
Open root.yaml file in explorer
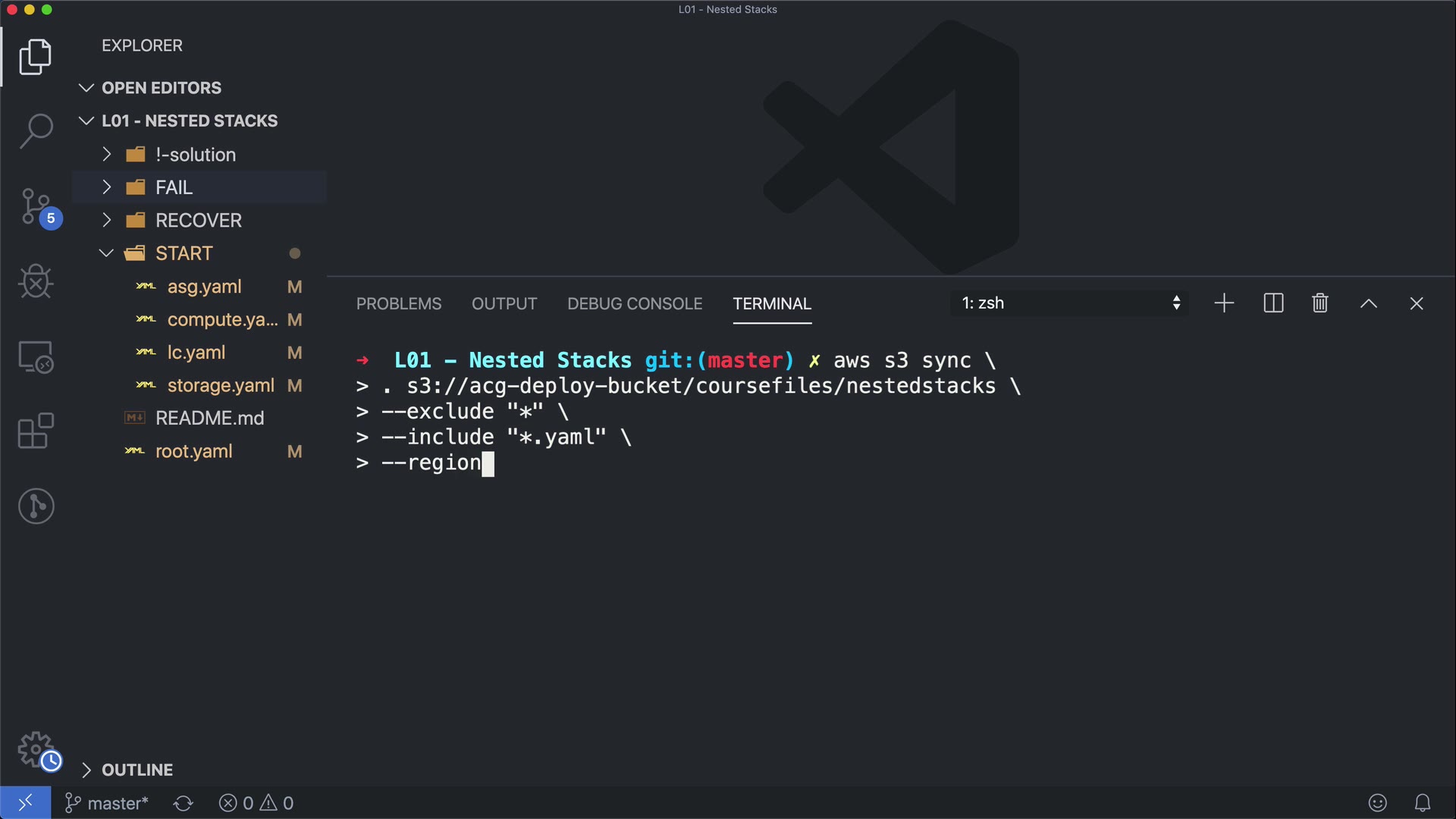tap(193, 451)
